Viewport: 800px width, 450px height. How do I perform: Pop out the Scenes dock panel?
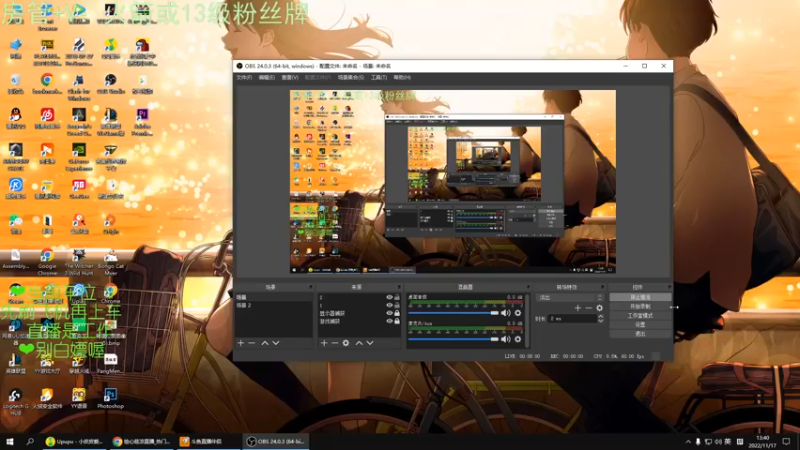(x=310, y=287)
